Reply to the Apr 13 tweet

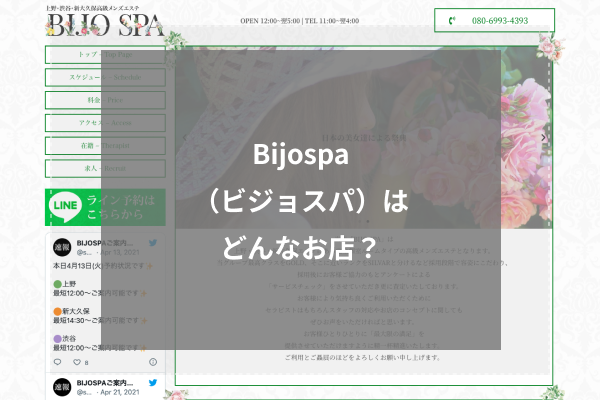coord(57,362)
